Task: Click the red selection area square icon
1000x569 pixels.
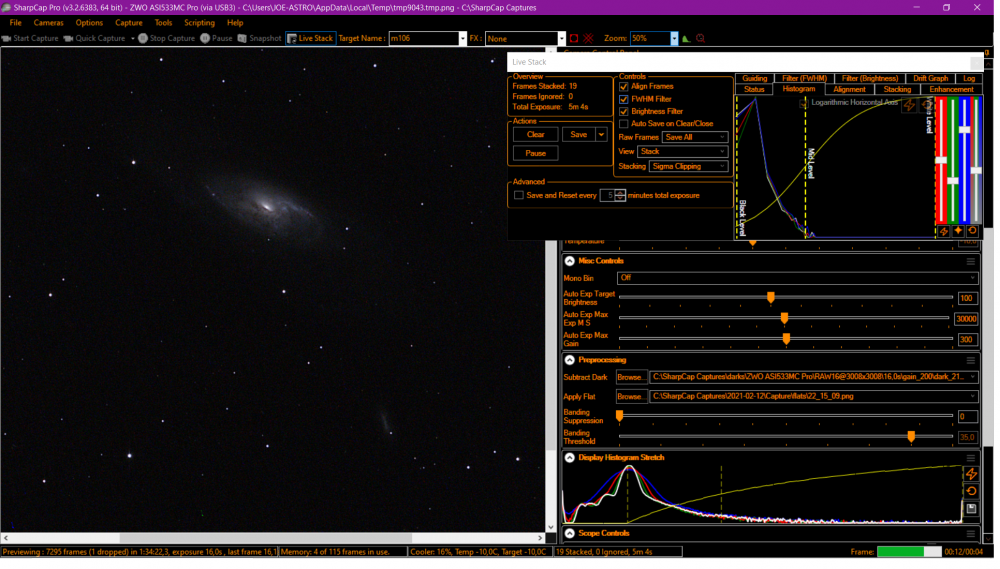Action: (x=574, y=38)
